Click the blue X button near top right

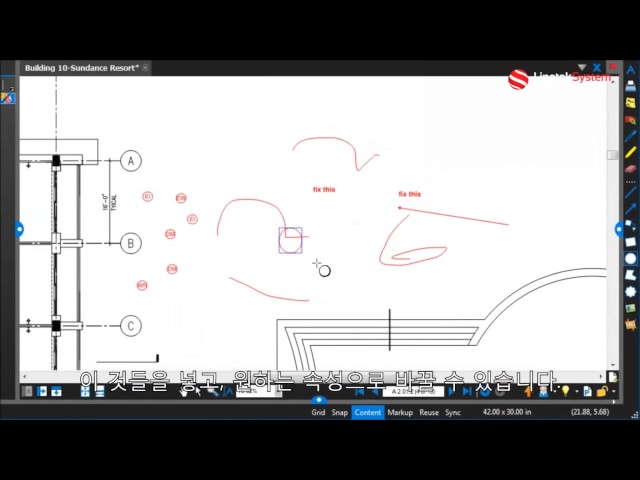pyautogui.click(x=597, y=67)
